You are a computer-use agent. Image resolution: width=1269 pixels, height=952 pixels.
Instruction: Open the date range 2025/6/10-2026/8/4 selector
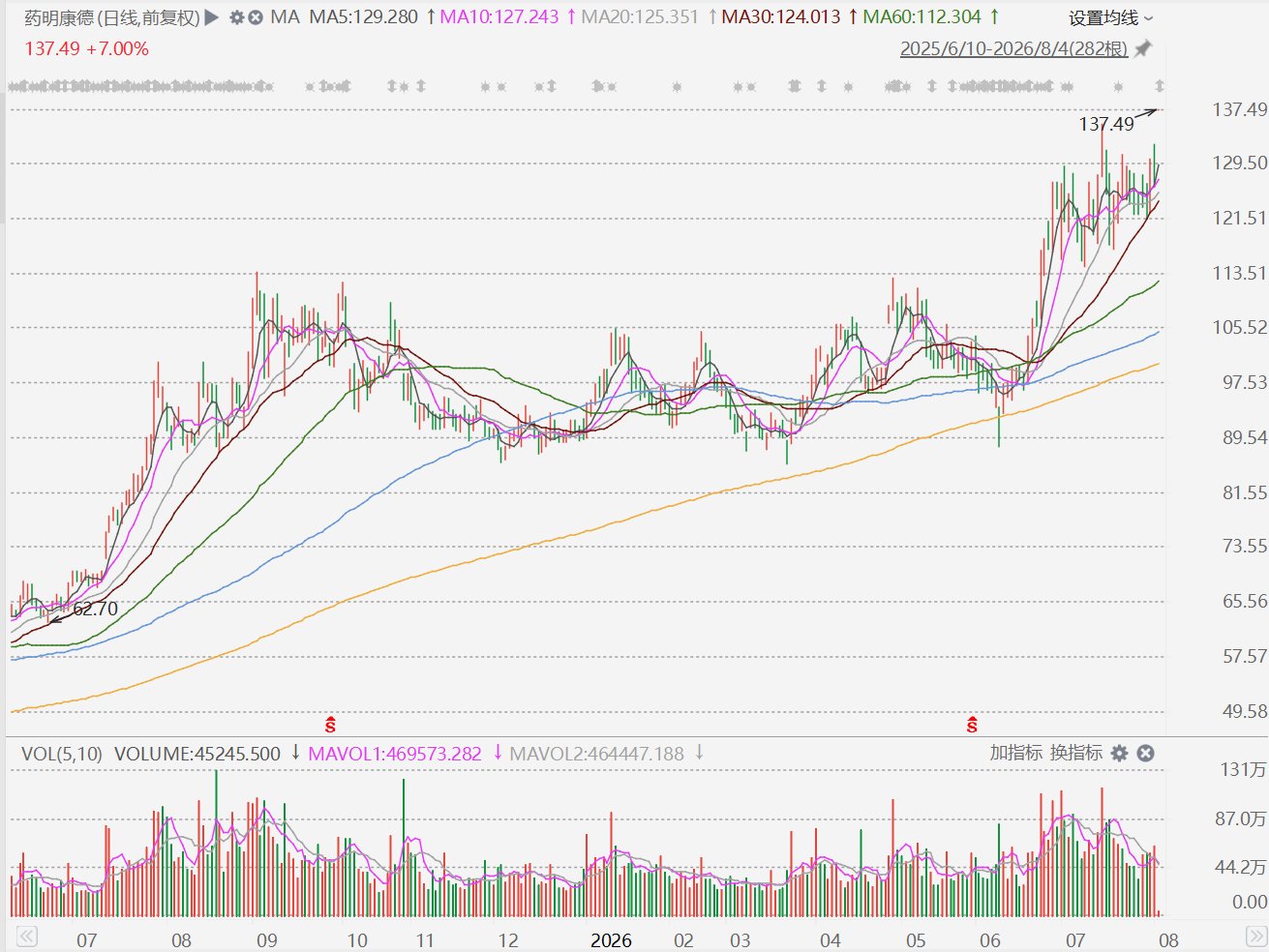pyautogui.click(x=1013, y=48)
